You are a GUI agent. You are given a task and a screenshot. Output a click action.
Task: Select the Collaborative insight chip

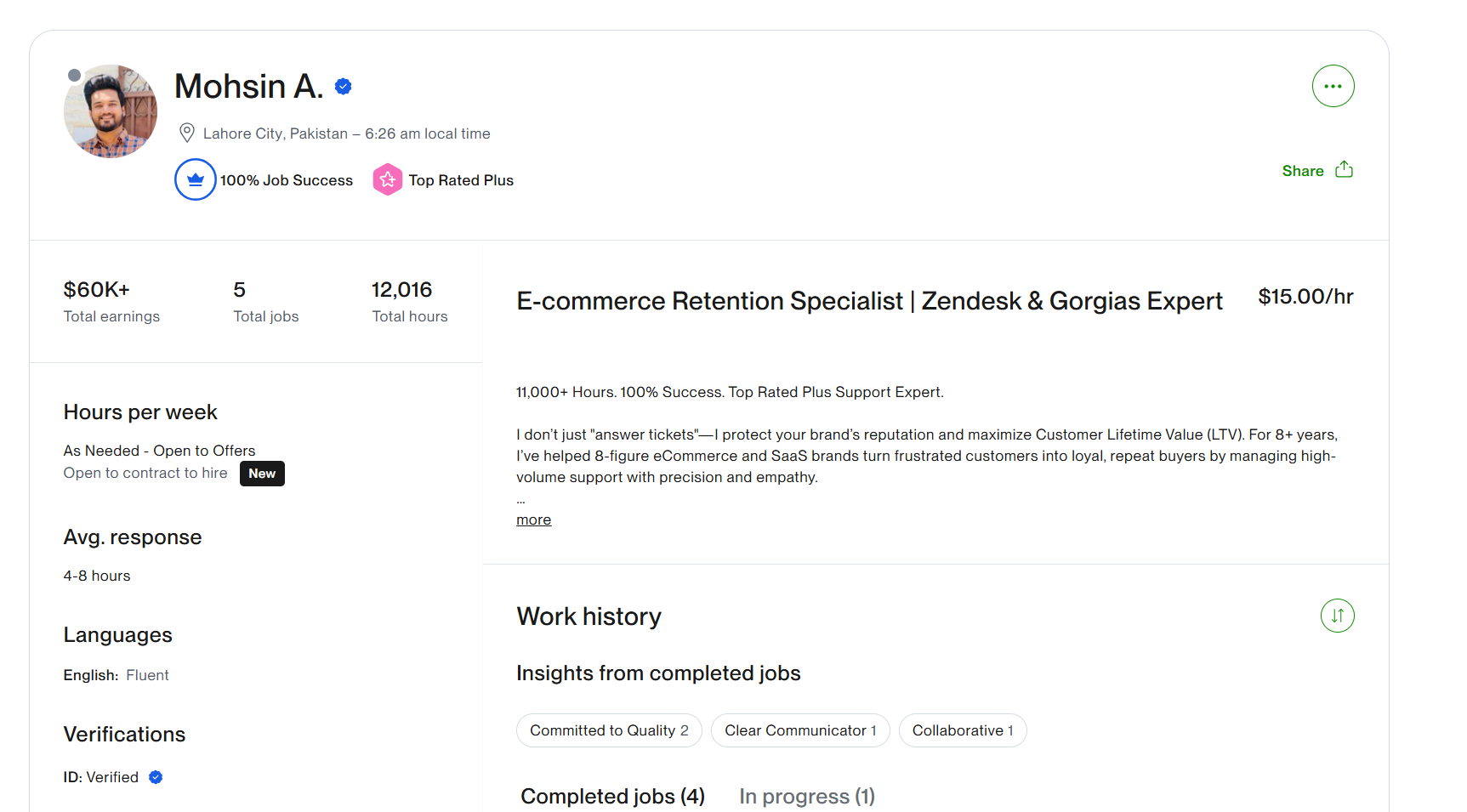pos(963,730)
